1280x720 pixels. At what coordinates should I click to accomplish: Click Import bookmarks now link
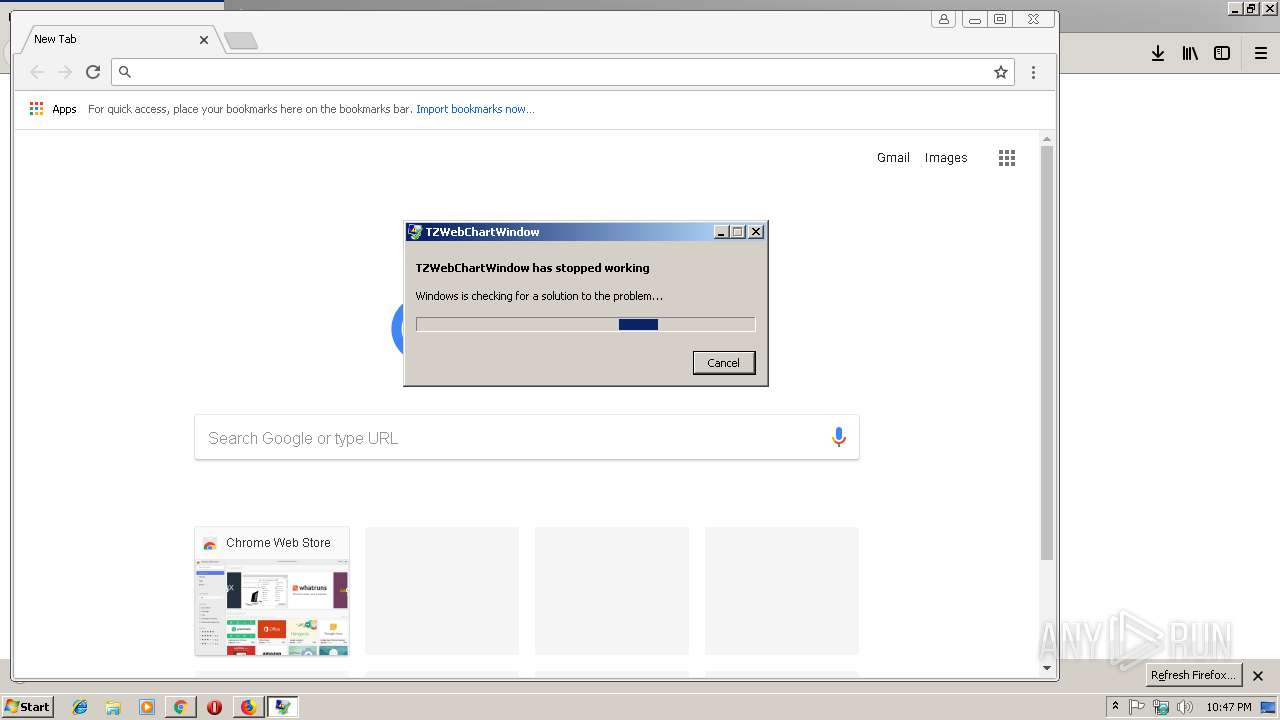475,109
